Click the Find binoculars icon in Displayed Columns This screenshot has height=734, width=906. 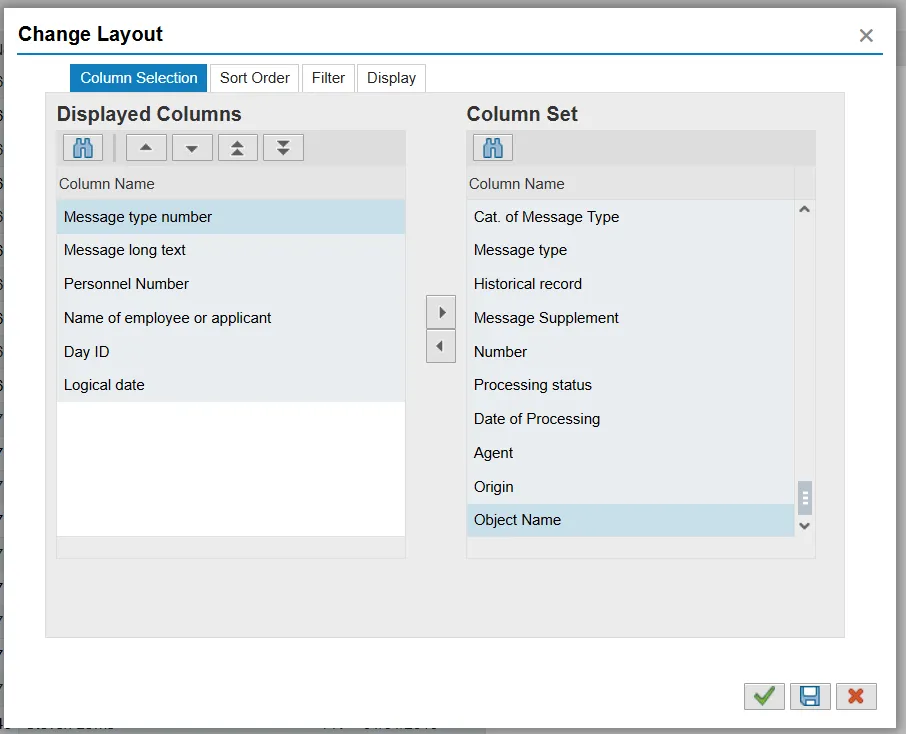coord(83,148)
